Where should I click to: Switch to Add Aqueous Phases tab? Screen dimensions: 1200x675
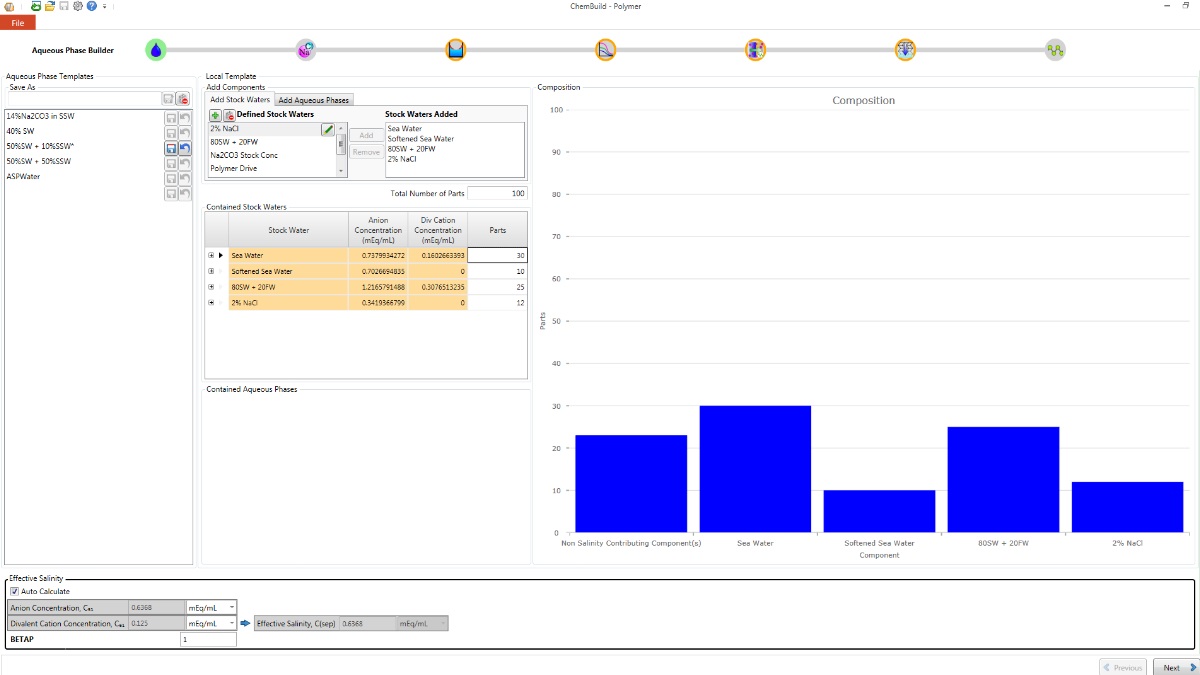(x=314, y=100)
